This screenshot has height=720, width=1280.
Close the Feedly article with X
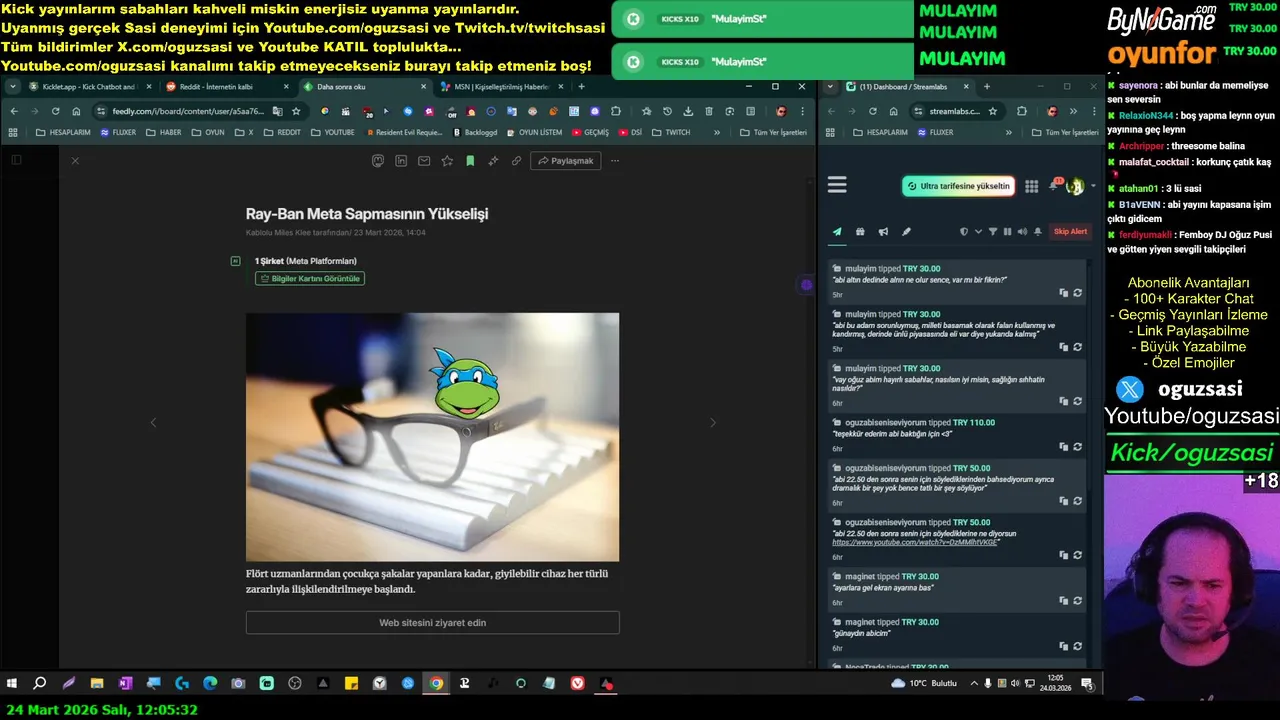74,160
